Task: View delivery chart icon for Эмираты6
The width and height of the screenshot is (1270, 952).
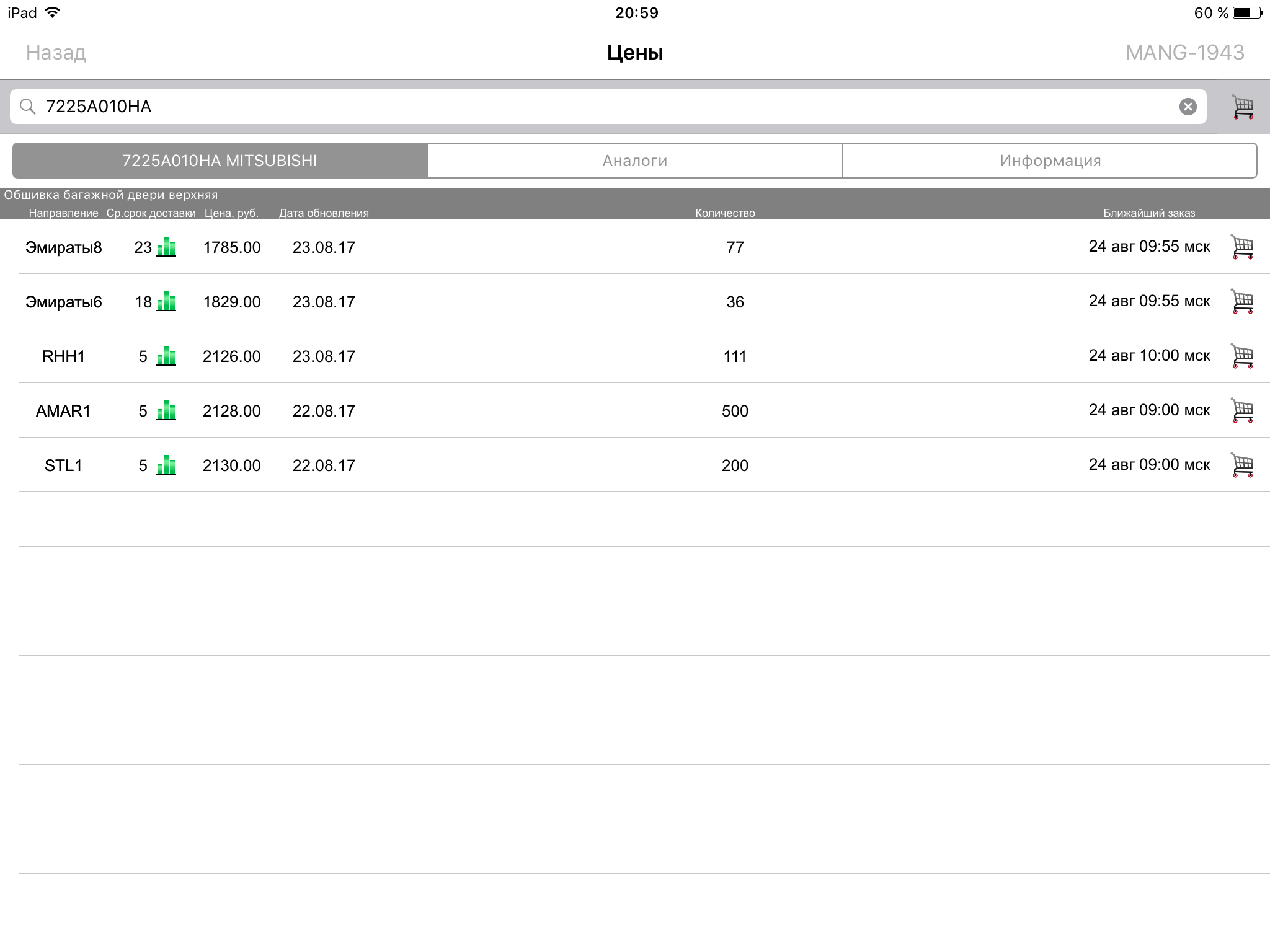Action: coord(166,302)
